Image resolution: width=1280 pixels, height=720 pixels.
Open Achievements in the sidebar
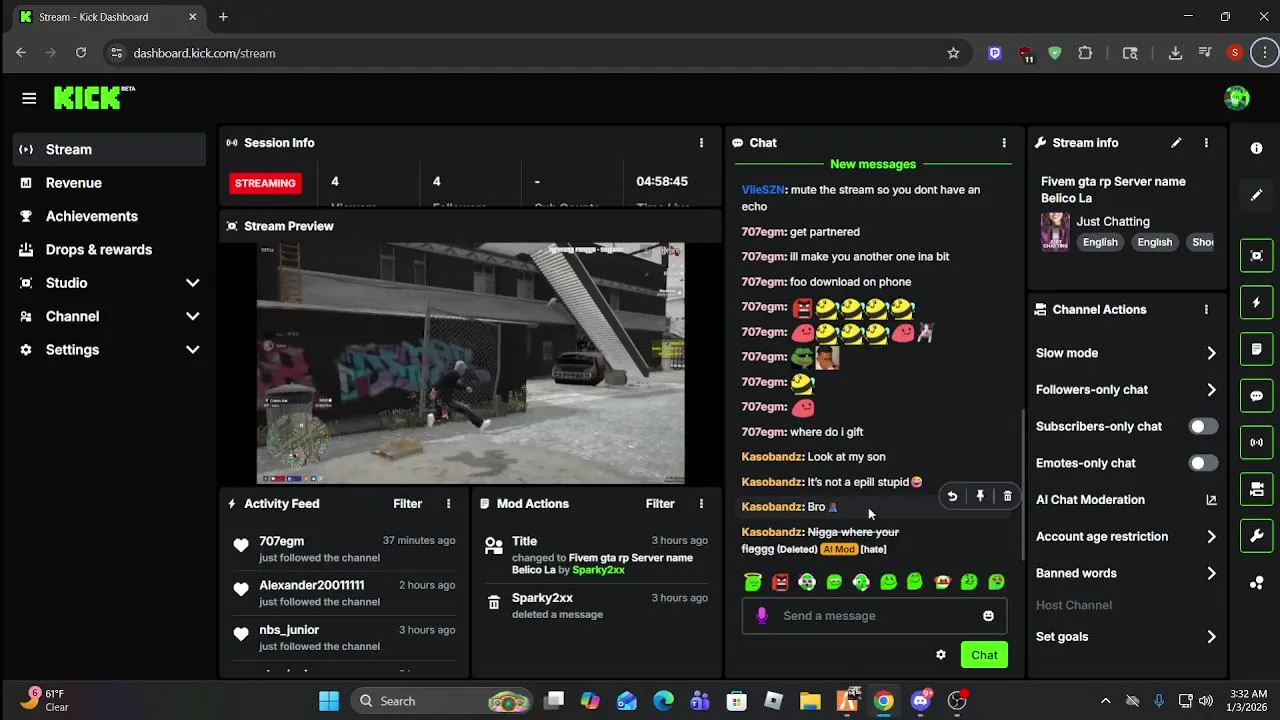(110, 216)
